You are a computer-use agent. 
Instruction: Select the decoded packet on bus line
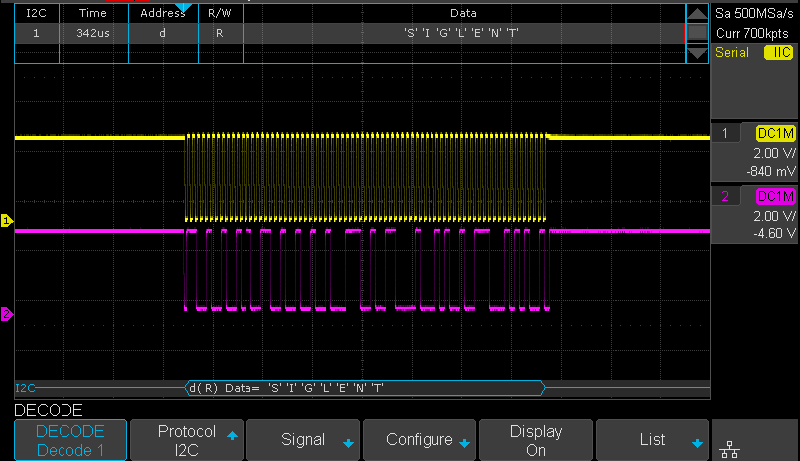(x=363, y=387)
